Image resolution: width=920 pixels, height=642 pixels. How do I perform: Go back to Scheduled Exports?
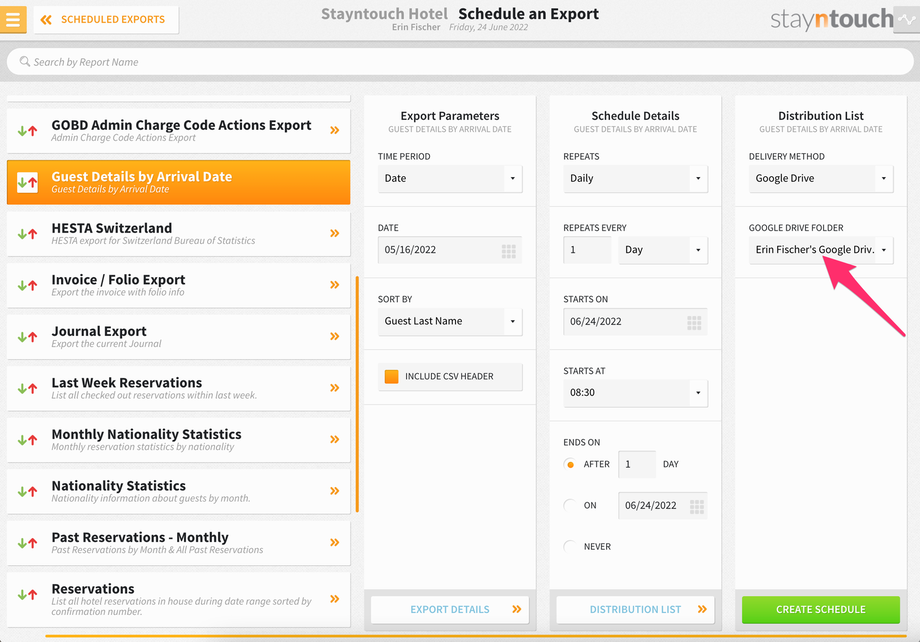[x=106, y=19]
